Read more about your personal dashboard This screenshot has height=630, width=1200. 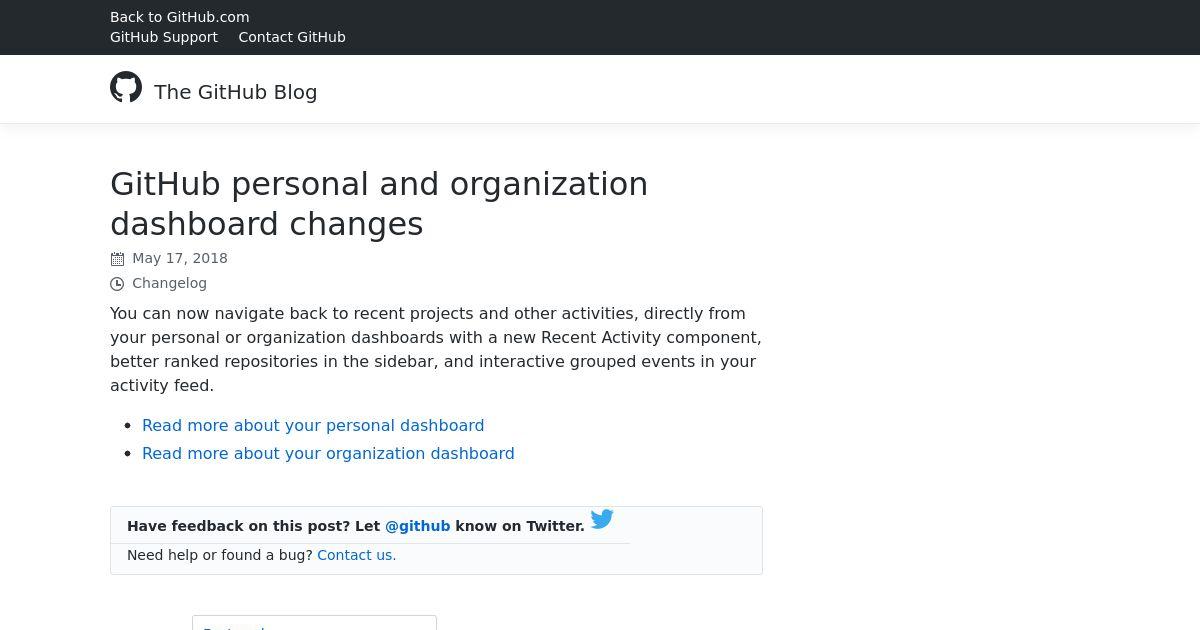[313, 425]
